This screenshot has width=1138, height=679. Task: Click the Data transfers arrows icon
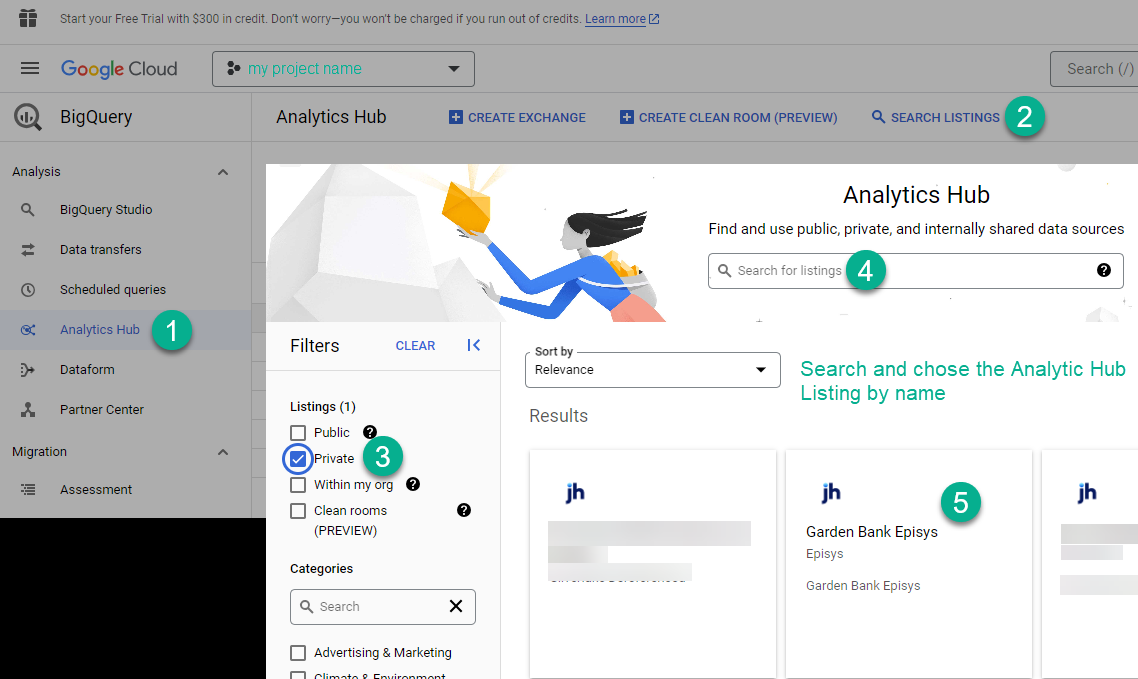[x=28, y=250]
